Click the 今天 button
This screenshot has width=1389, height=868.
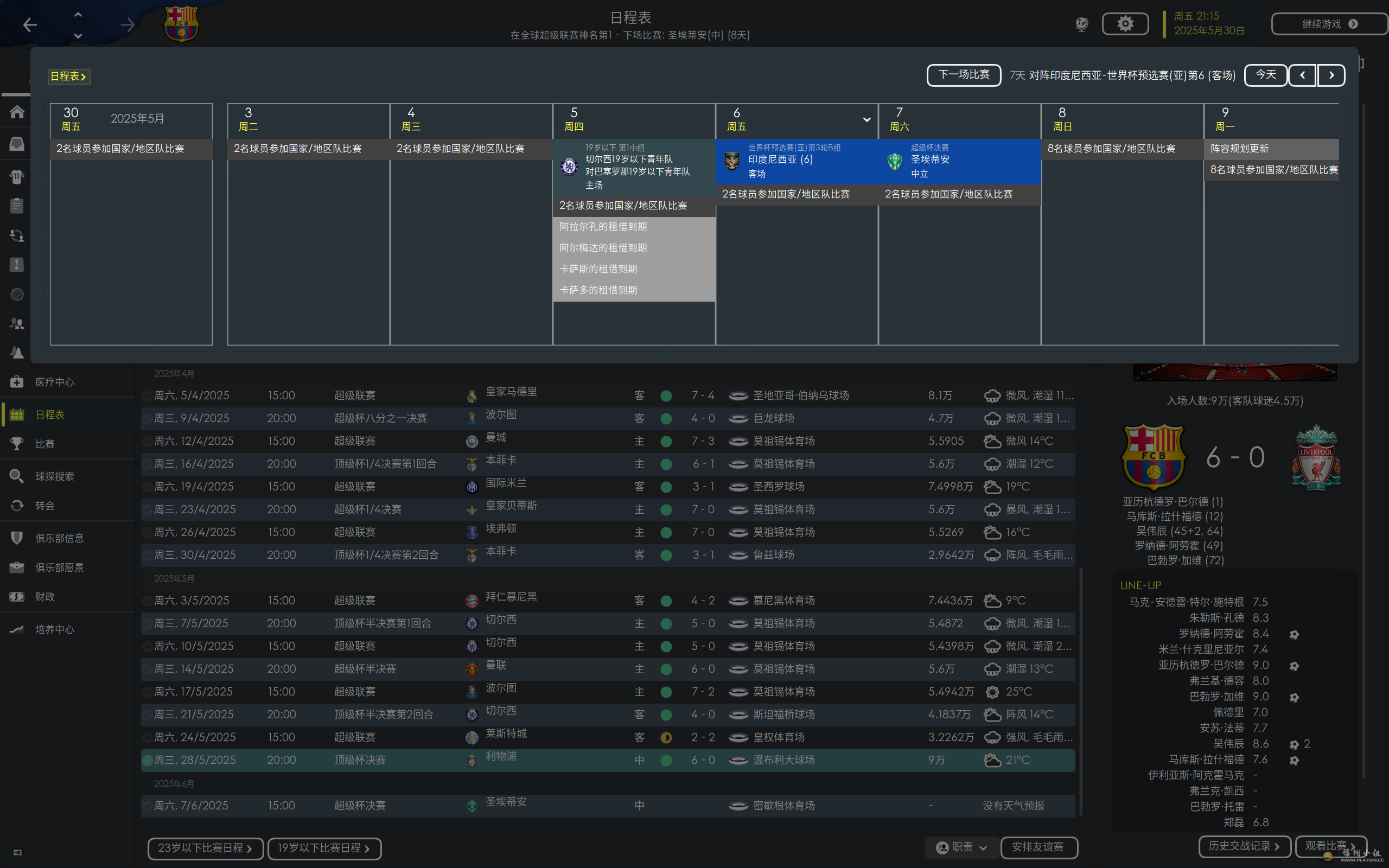tap(1266, 75)
